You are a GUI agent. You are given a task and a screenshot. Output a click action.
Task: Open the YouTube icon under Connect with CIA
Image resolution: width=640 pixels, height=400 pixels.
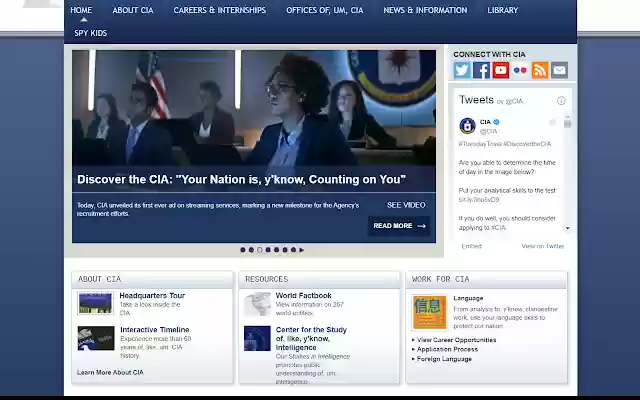coord(501,70)
